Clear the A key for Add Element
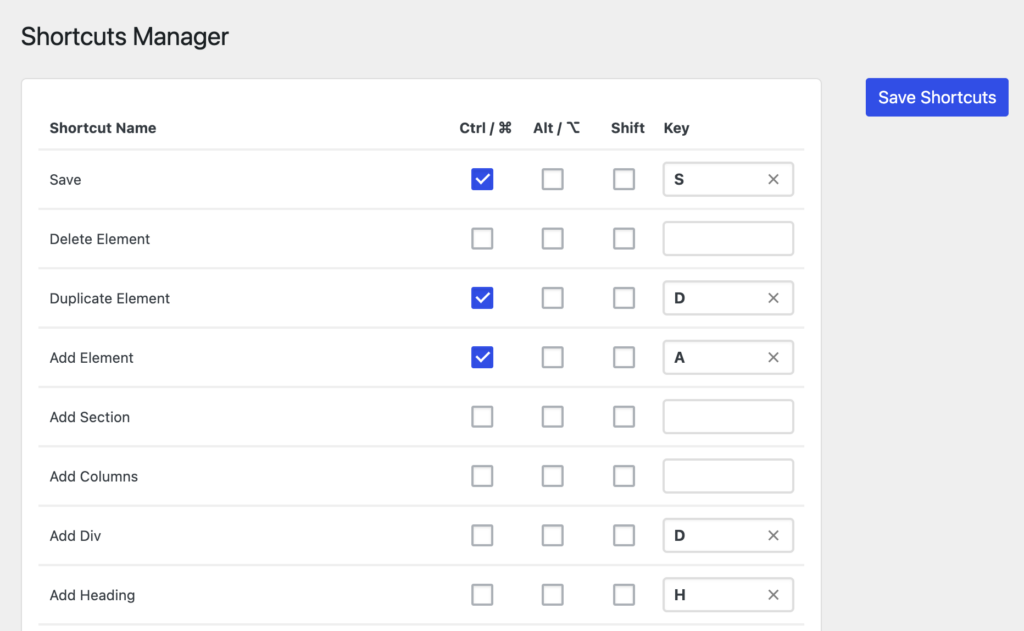 (773, 358)
